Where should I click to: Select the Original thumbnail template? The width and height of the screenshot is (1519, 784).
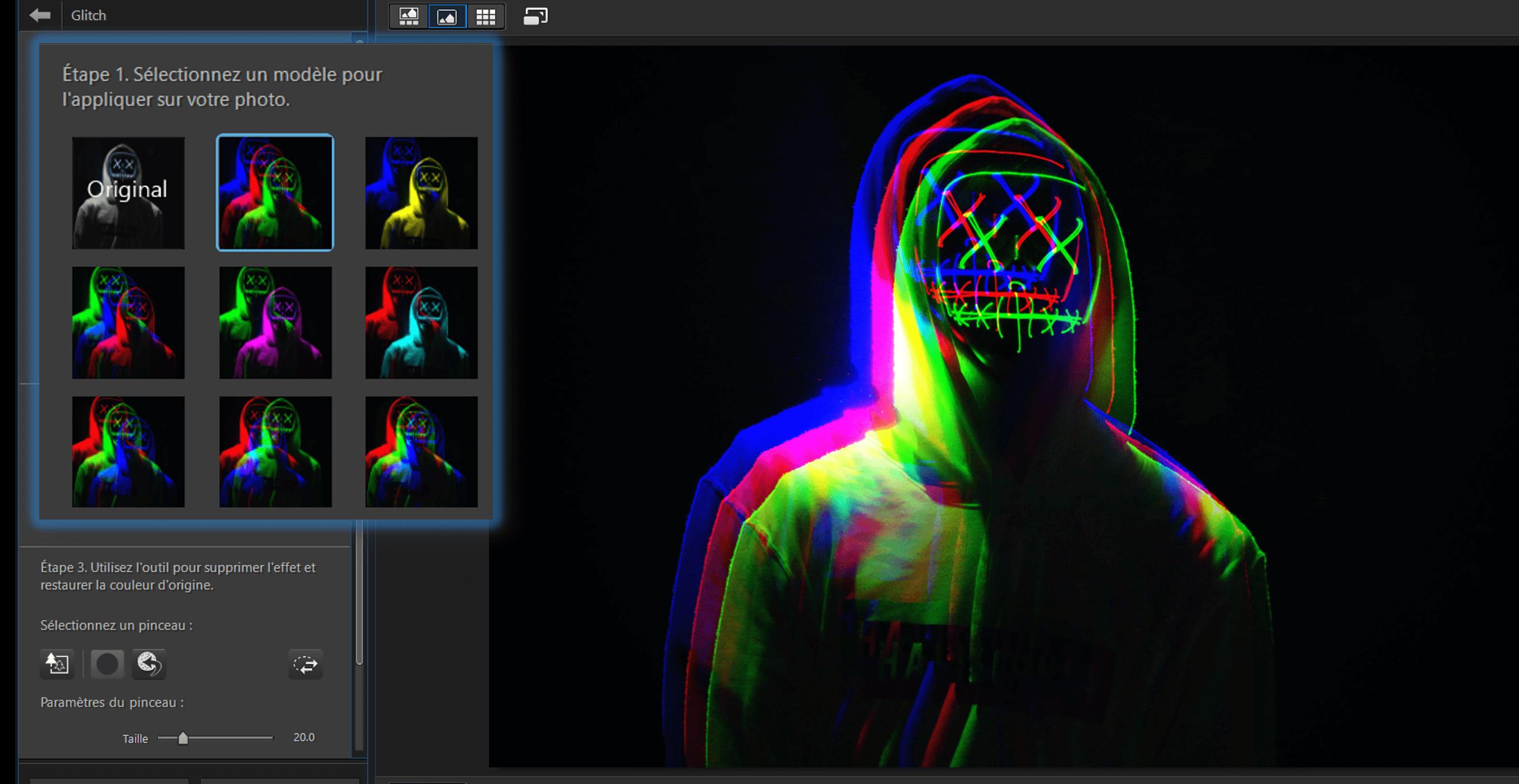click(128, 193)
